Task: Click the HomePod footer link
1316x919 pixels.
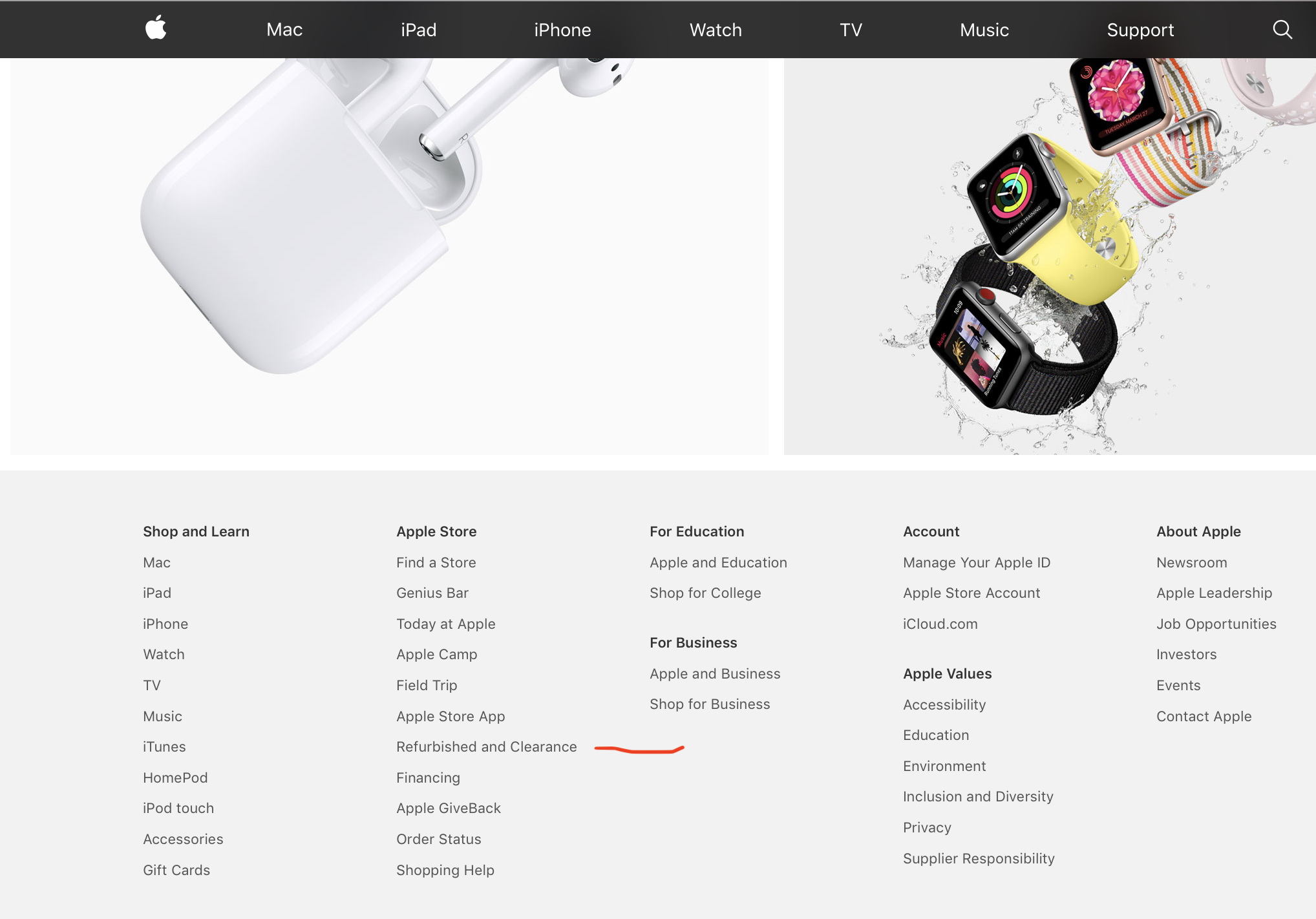Action: (x=175, y=777)
